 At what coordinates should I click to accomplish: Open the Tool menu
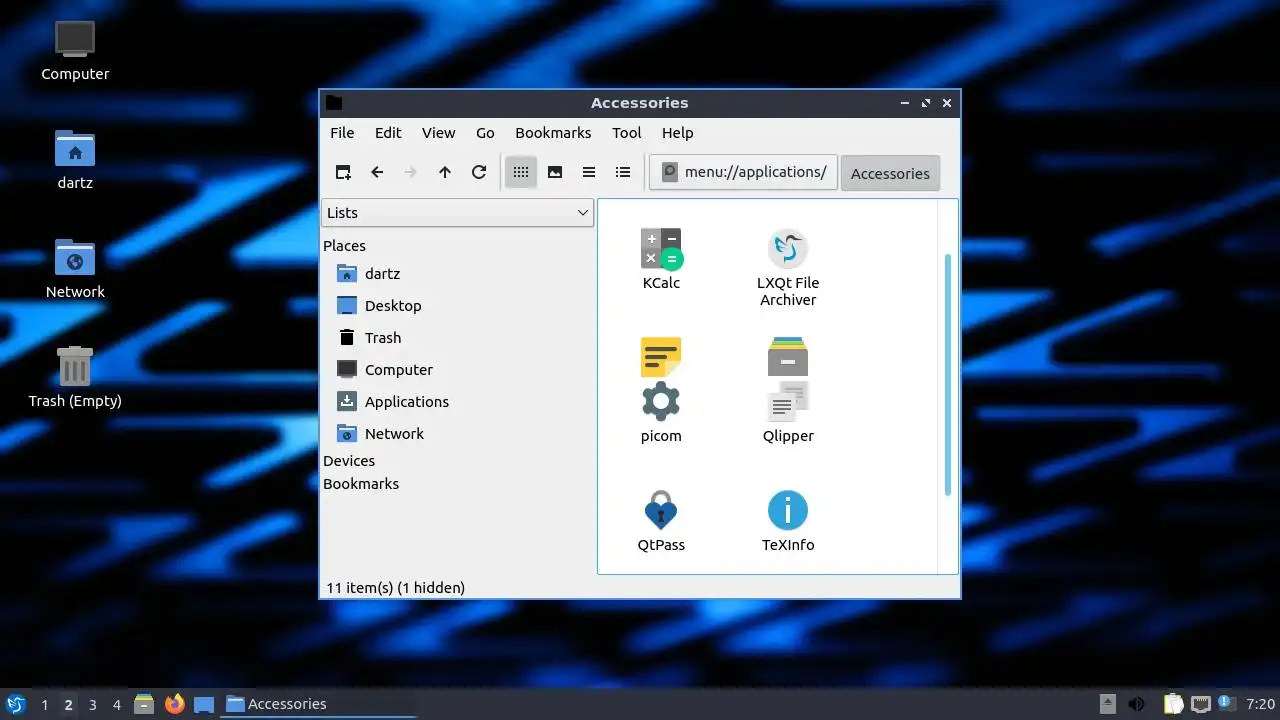tap(627, 133)
